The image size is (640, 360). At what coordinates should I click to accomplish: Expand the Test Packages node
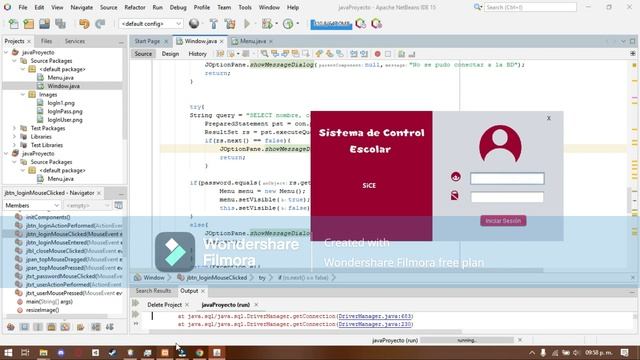[x=15, y=128]
